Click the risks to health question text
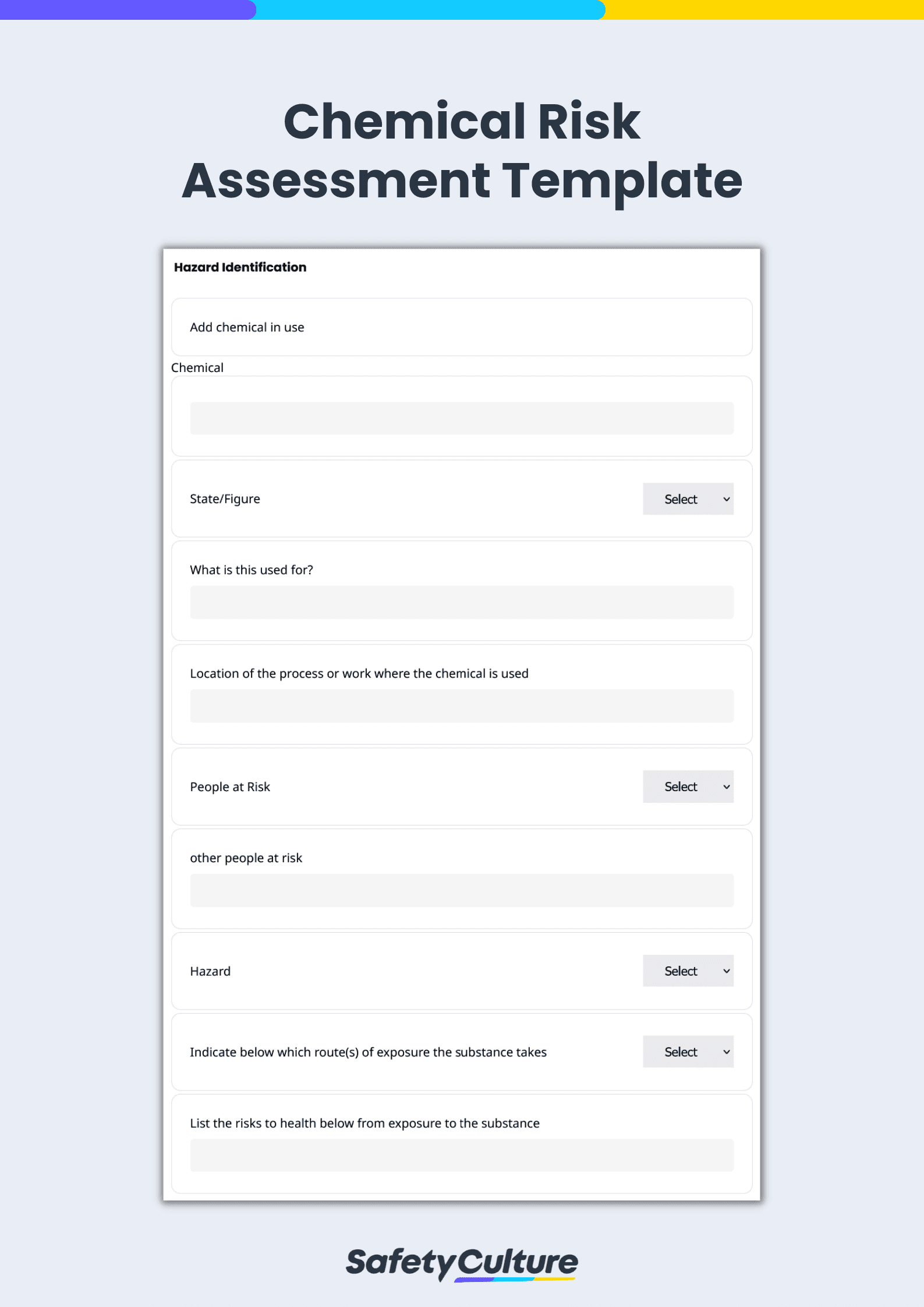Image resolution: width=924 pixels, height=1307 pixels. click(x=364, y=1123)
